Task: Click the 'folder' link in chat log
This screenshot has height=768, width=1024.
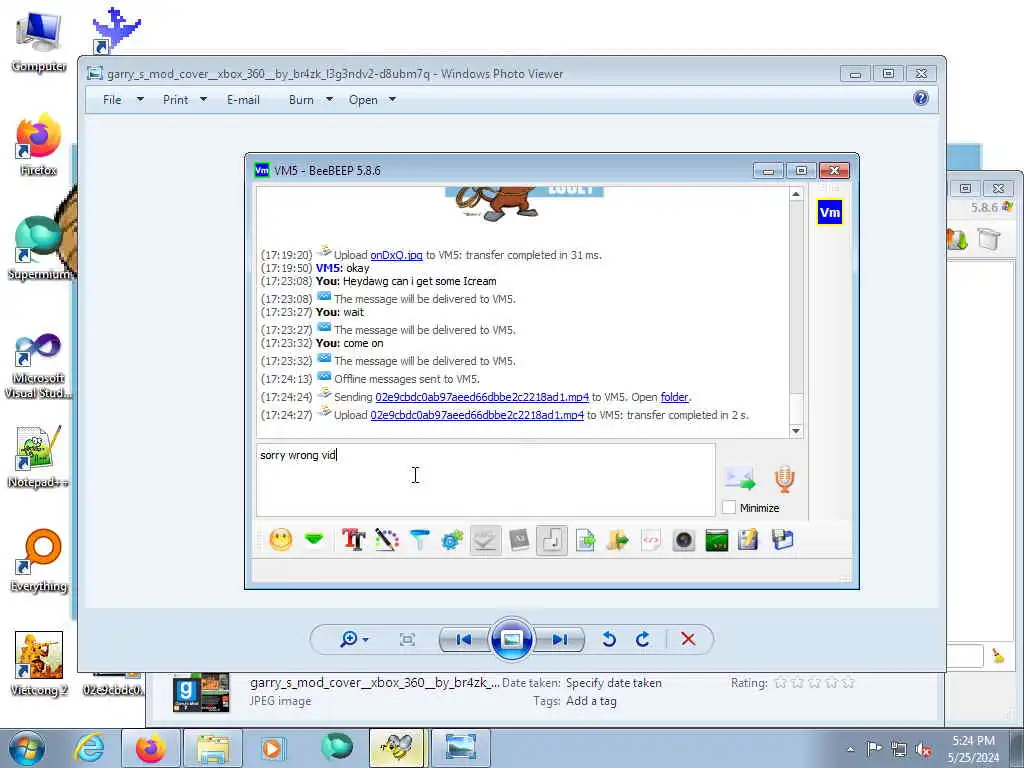Action: click(x=674, y=397)
